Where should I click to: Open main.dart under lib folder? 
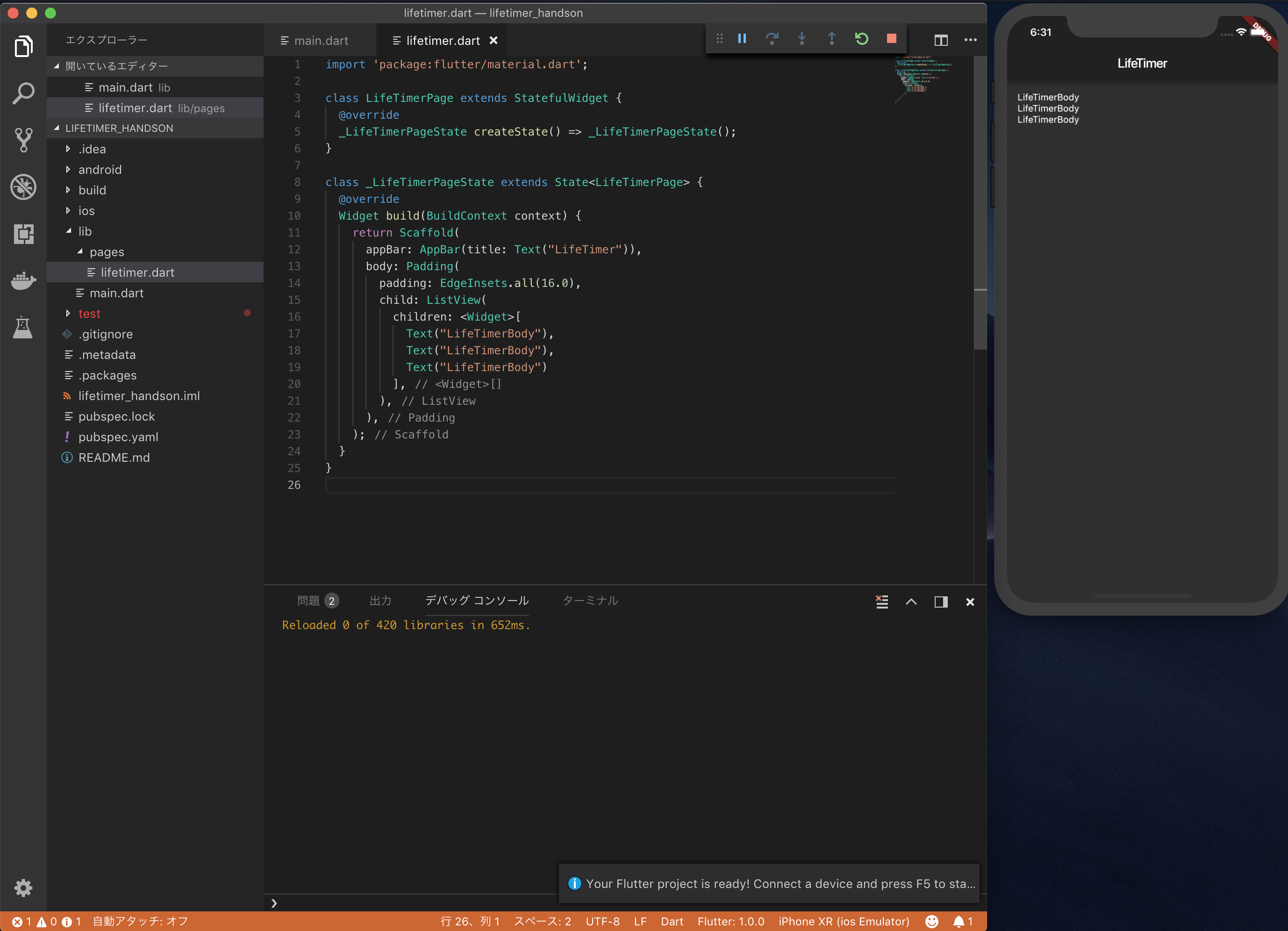pos(155,293)
